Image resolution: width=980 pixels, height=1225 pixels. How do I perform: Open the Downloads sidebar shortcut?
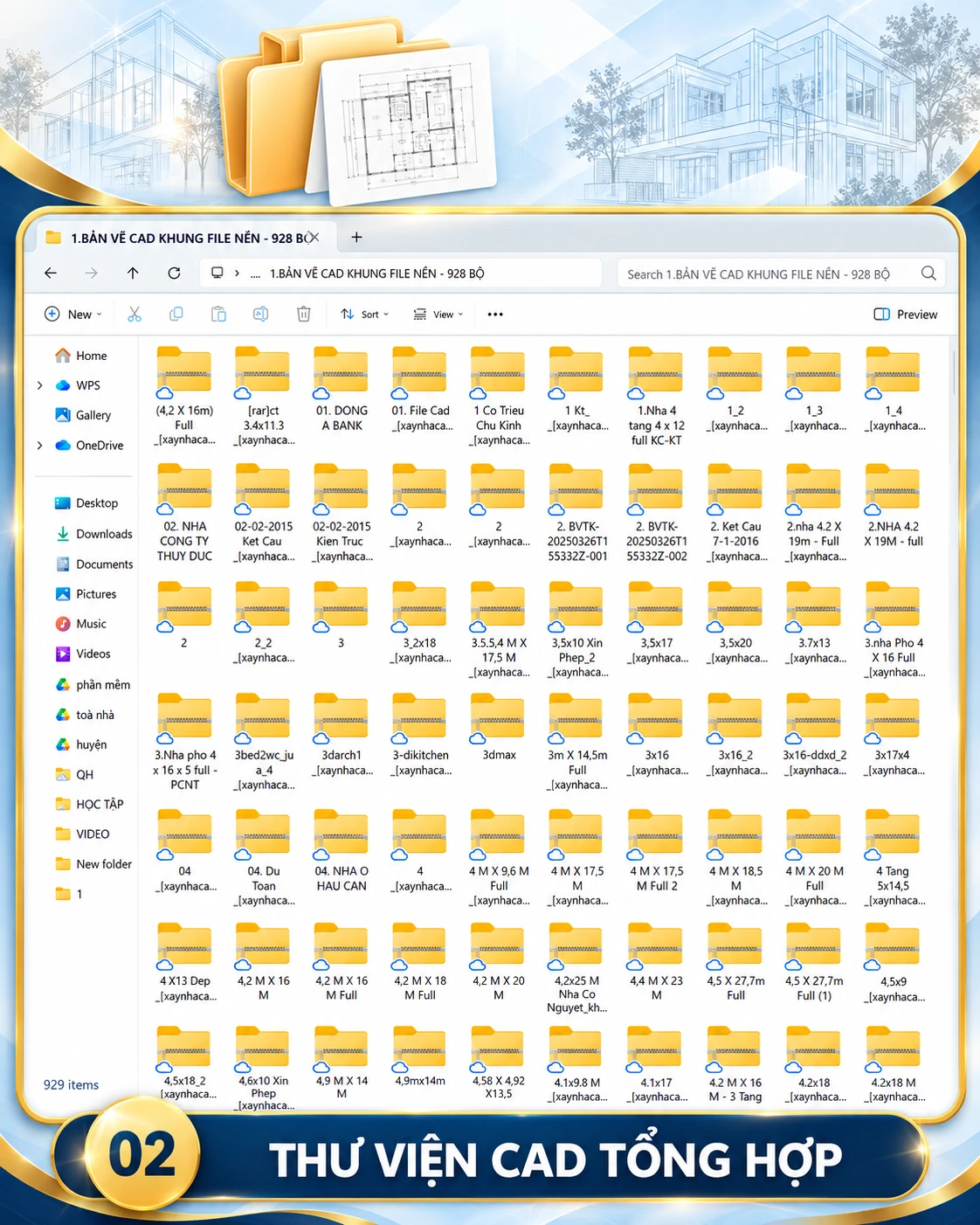click(x=93, y=534)
